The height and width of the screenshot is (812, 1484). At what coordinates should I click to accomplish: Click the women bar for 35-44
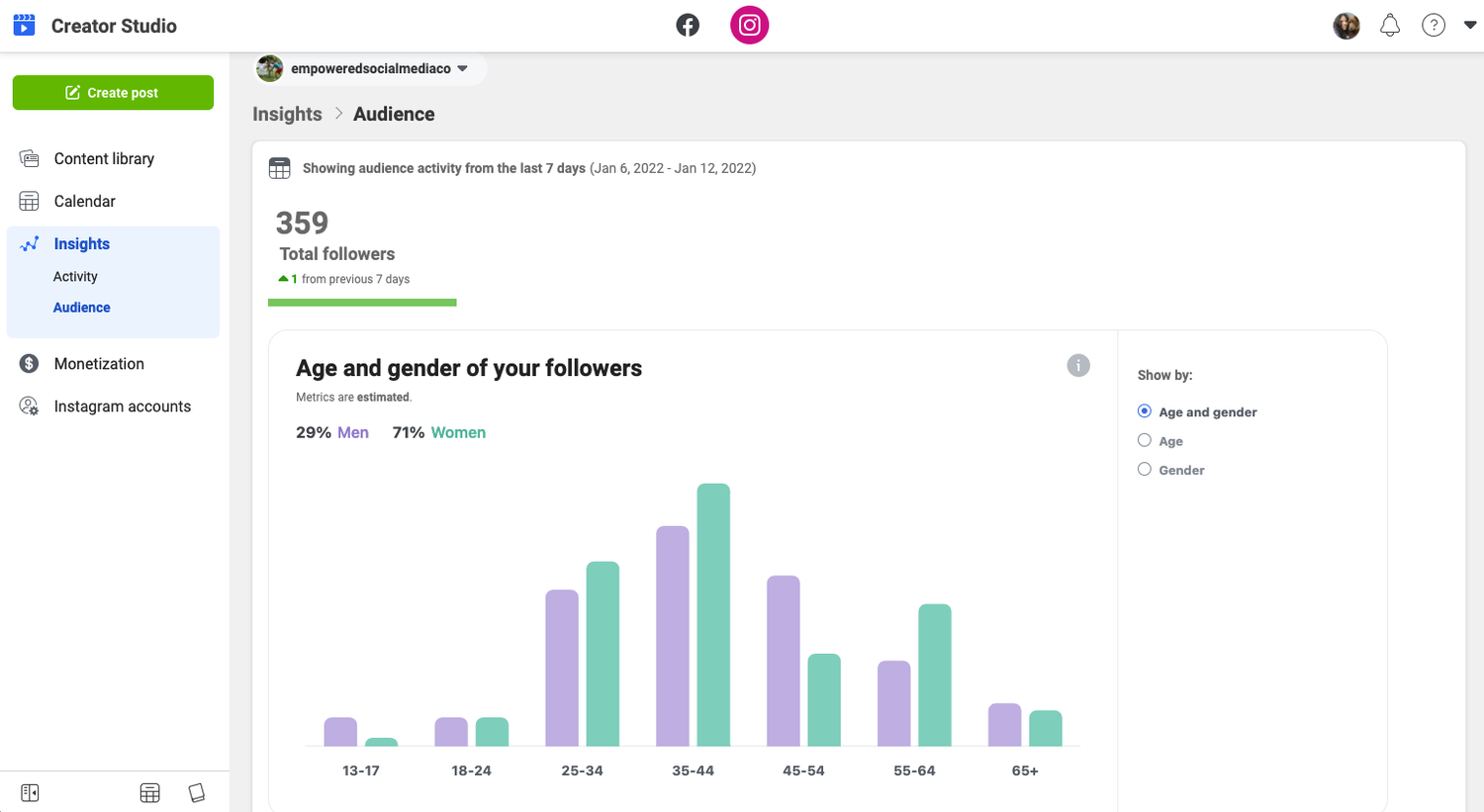tap(713, 614)
